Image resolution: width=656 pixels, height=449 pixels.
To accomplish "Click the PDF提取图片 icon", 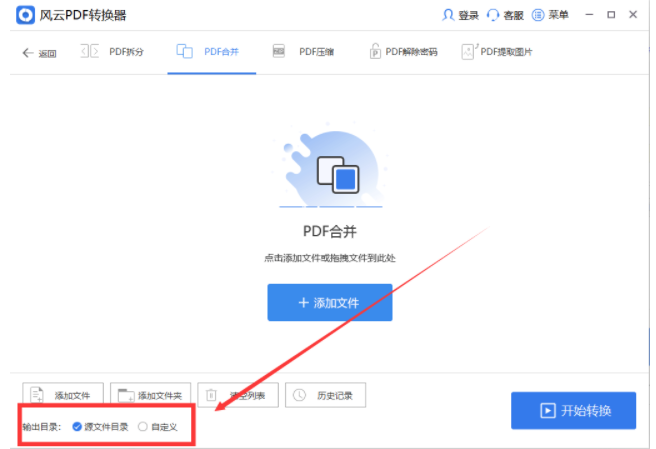I will [468, 52].
